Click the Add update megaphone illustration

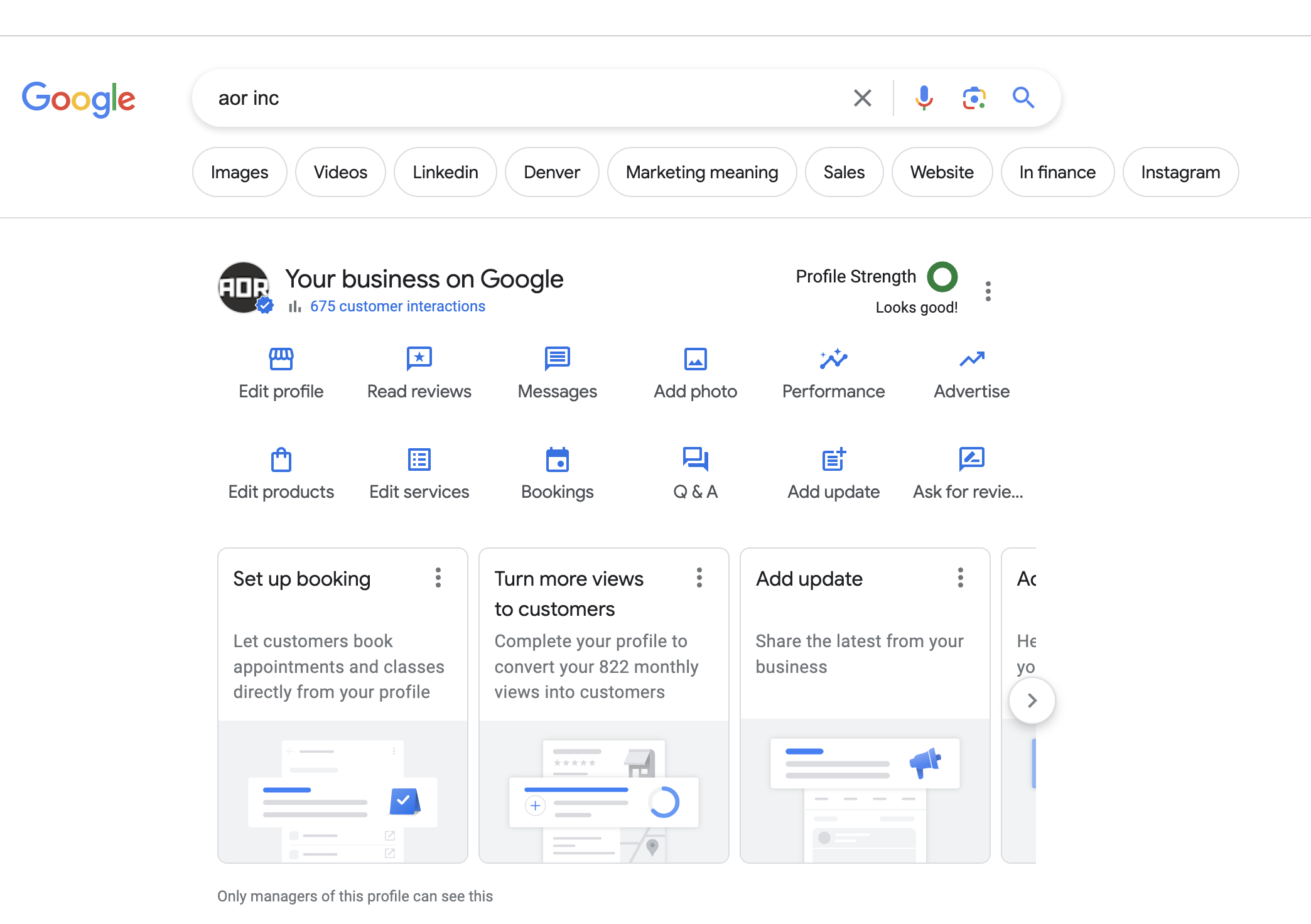pos(865,792)
